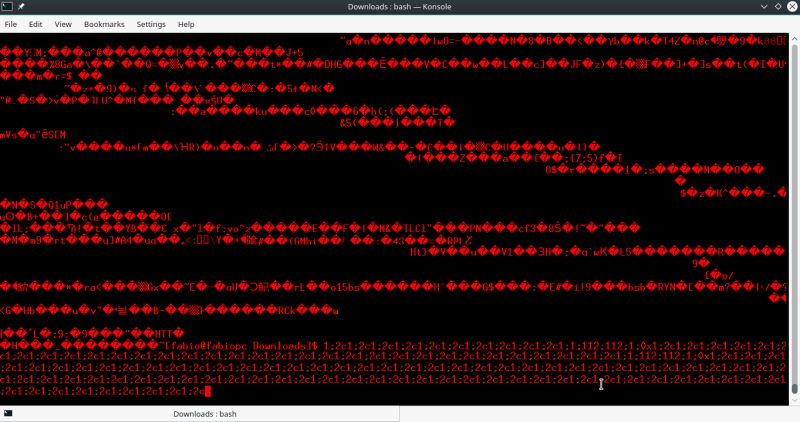Select the 'Downloads : bash' tab
Viewport: 800px width, 422px height.
[x=199, y=414]
